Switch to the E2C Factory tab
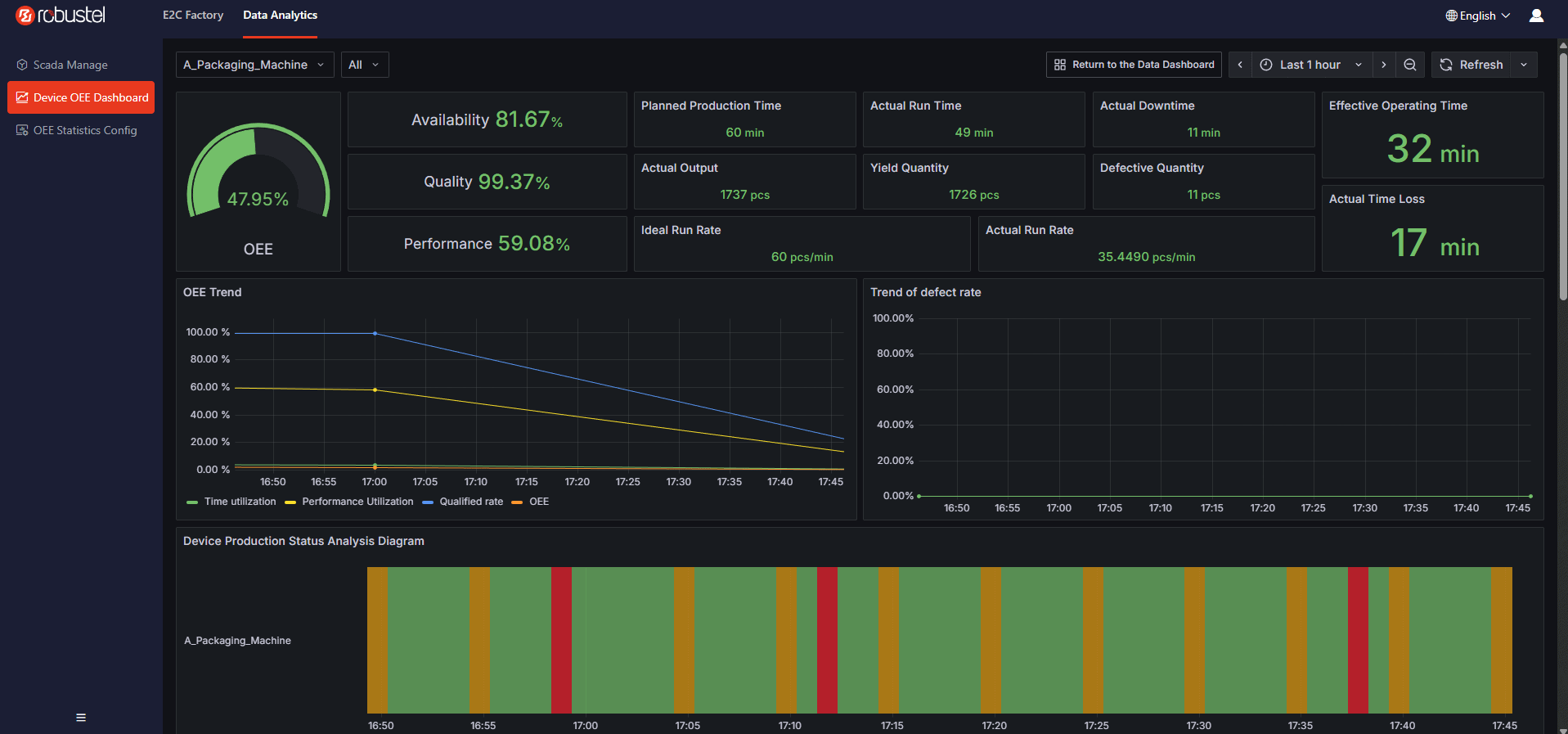Image resolution: width=1568 pixels, height=734 pixels. pyautogui.click(x=193, y=15)
